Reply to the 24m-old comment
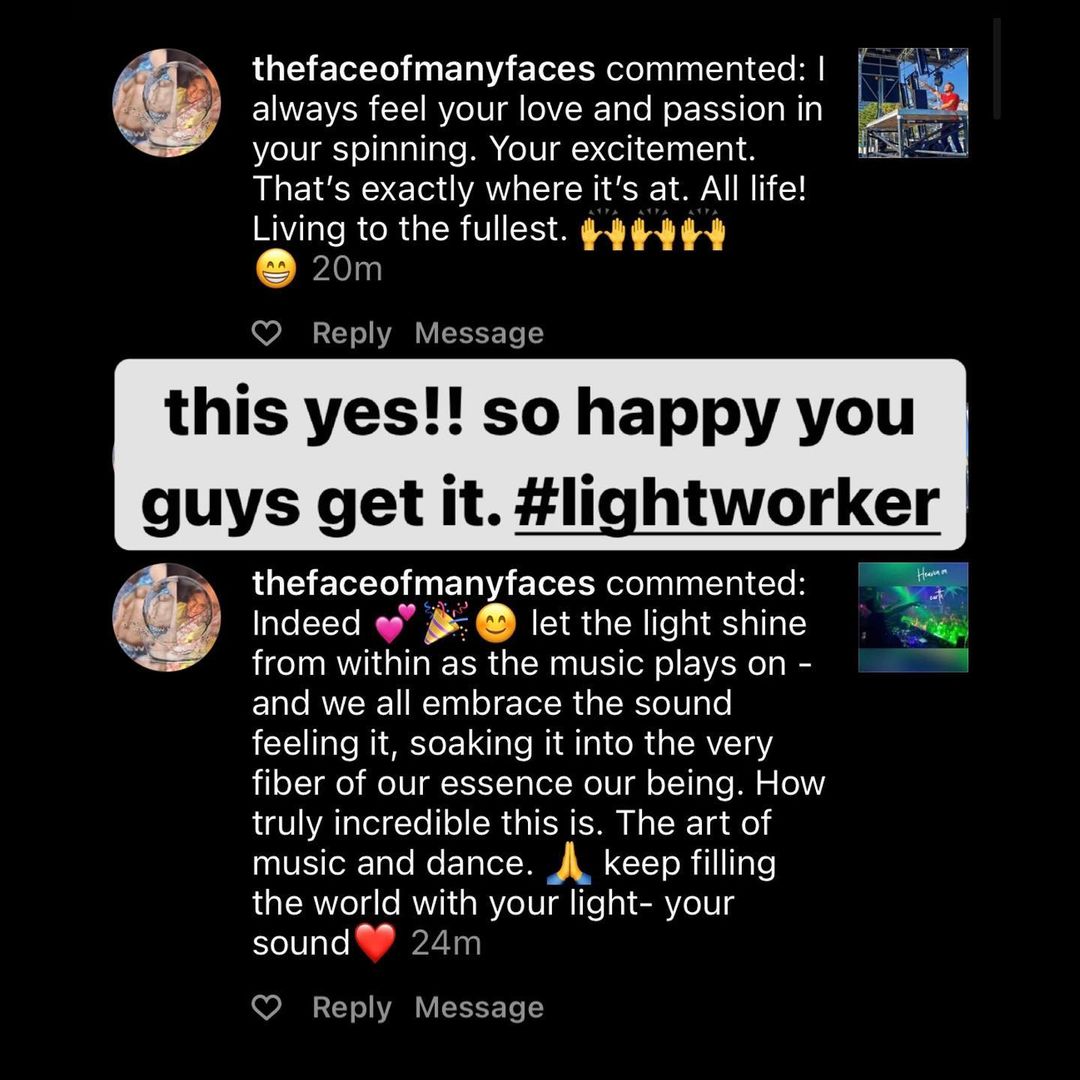This screenshot has width=1080, height=1080. coord(351,1008)
